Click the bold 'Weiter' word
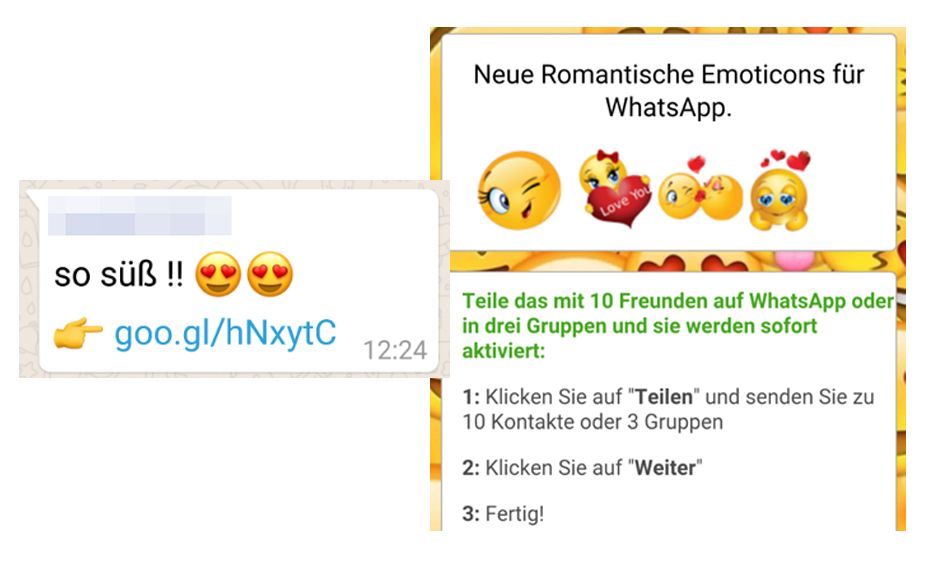 pos(665,468)
